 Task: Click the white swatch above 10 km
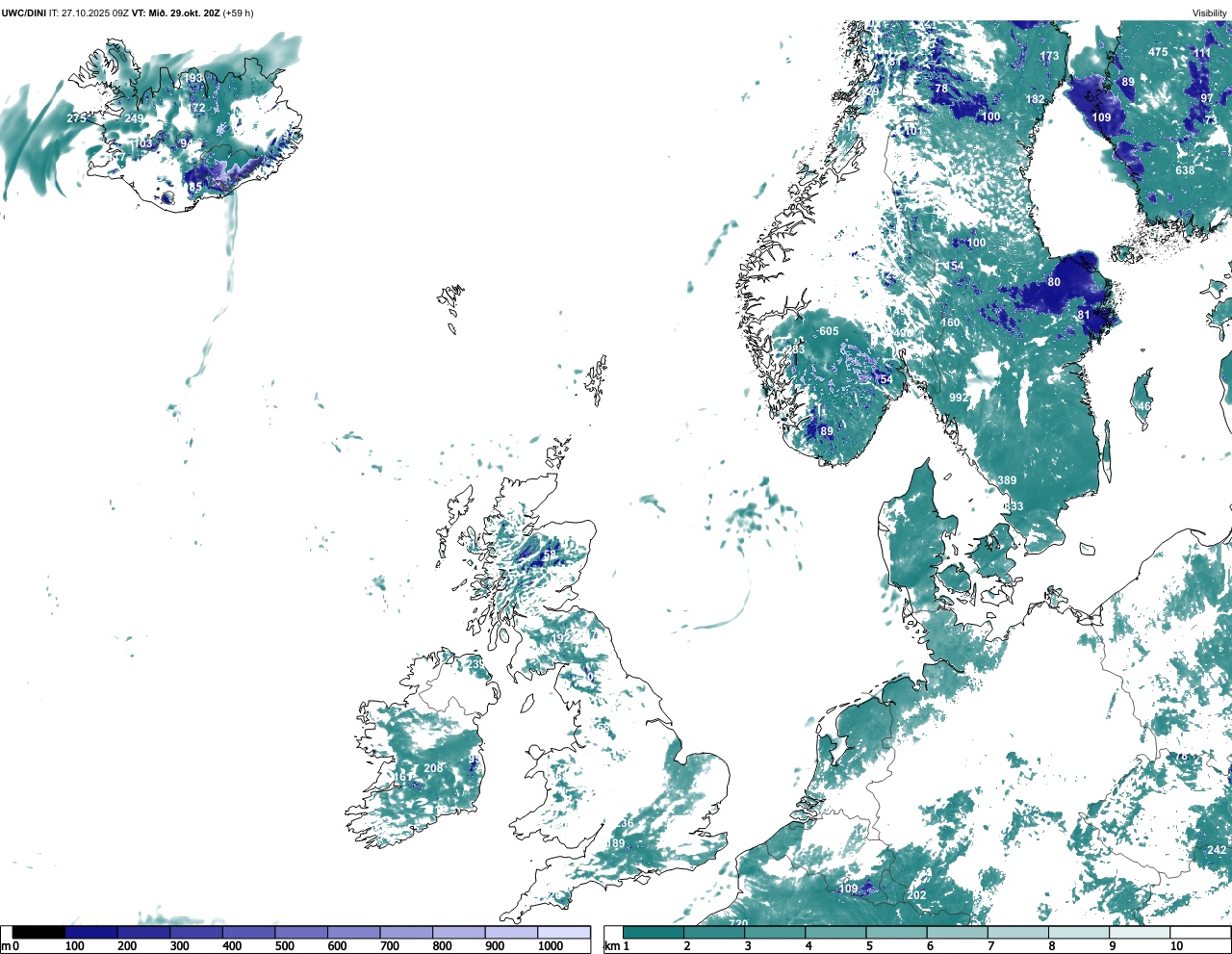[x=1200, y=932]
